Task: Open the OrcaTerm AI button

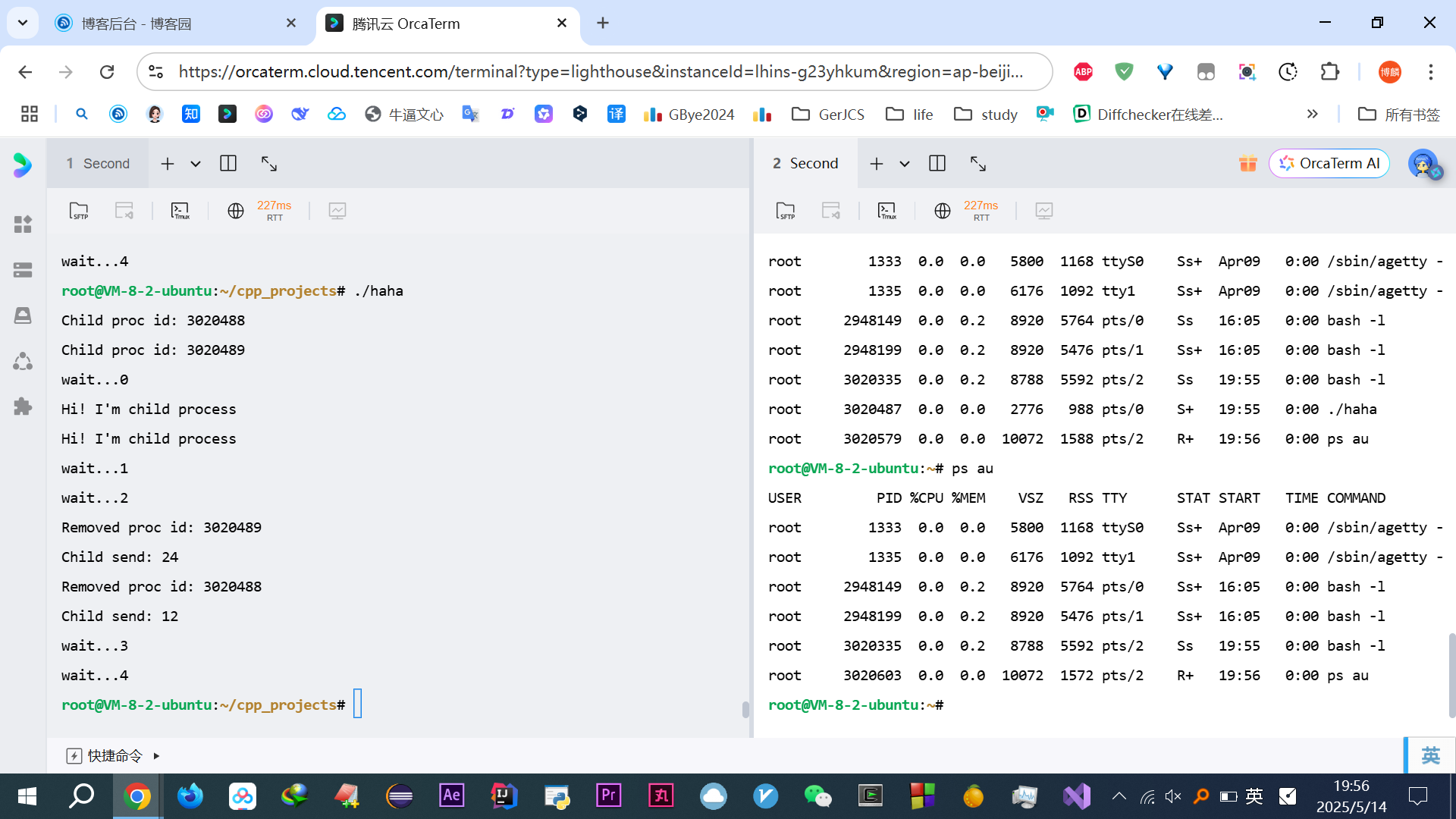Action: click(1329, 164)
